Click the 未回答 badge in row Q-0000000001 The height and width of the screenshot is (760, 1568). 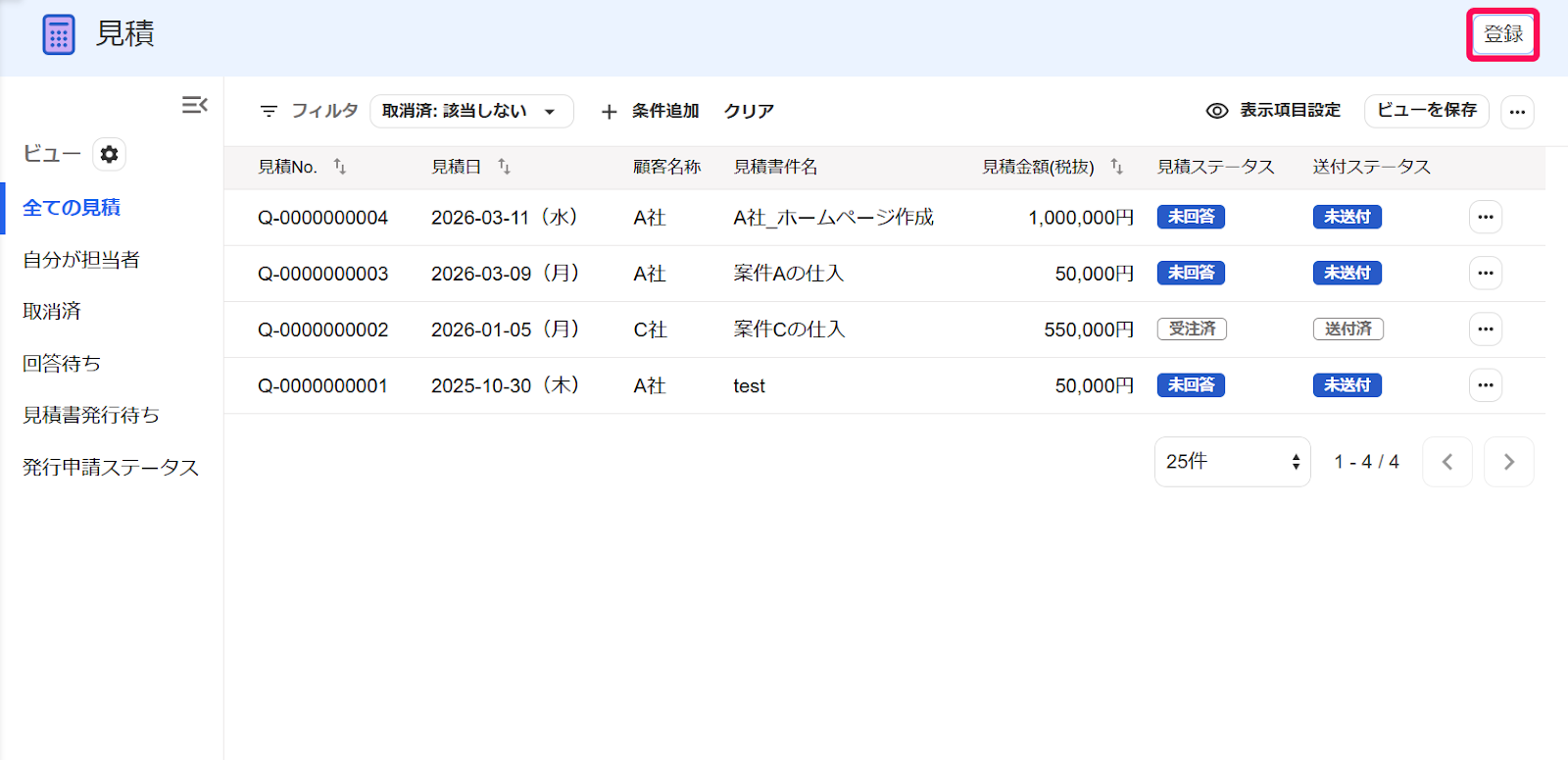[x=1191, y=385]
